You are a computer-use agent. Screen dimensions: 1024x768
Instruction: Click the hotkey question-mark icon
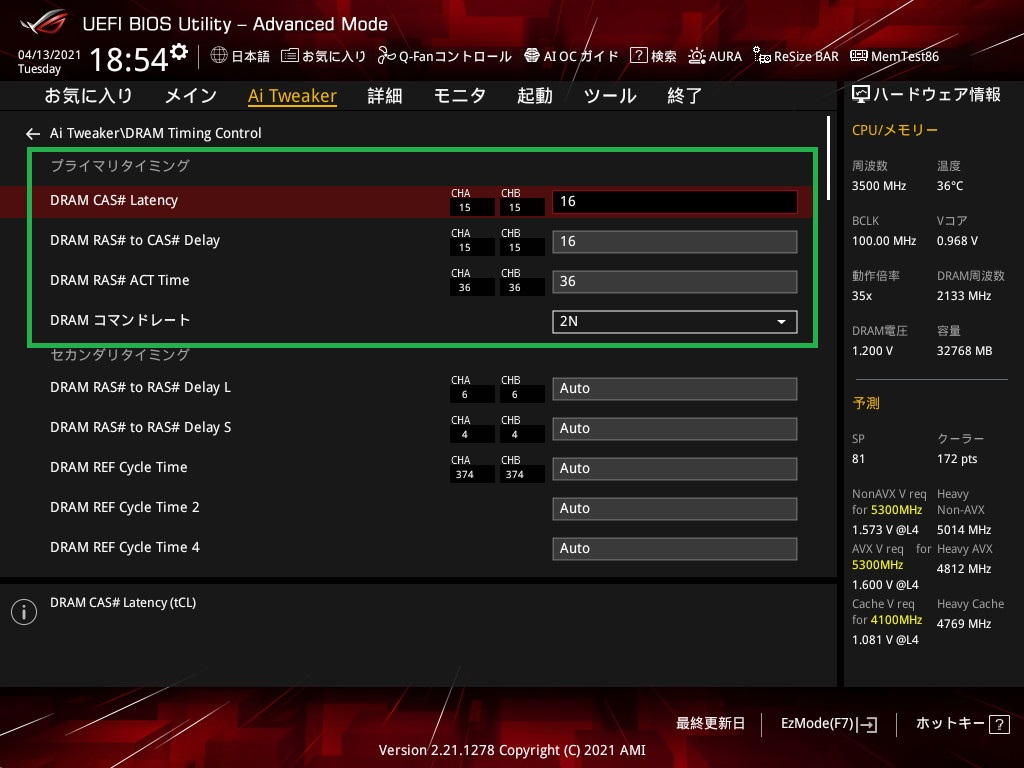click(999, 724)
